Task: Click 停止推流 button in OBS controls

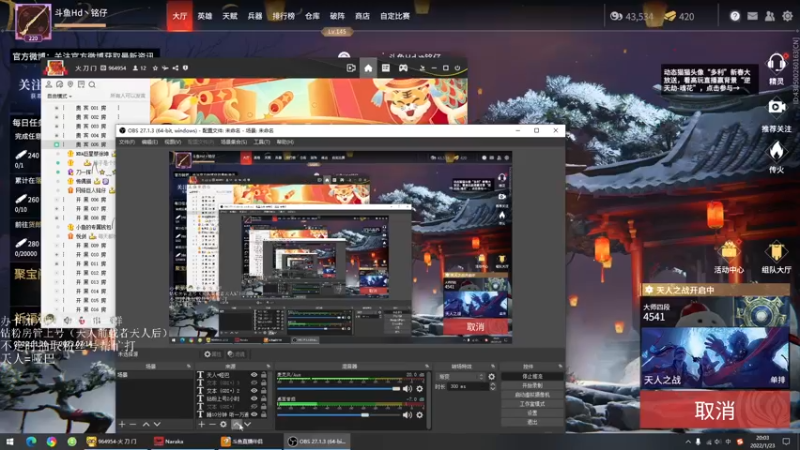Action: [532, 377]
